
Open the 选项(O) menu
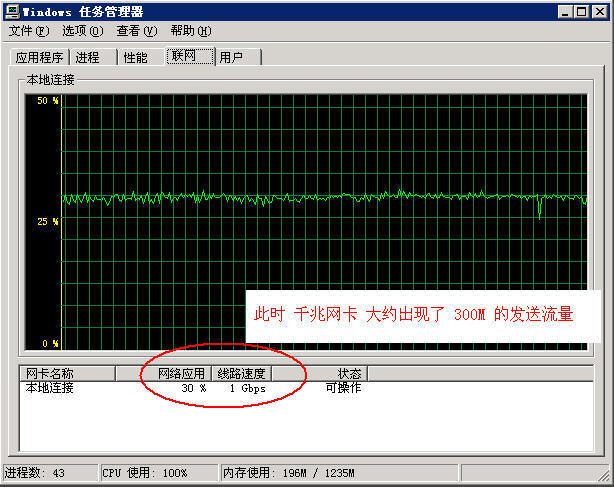pyautogui.click(x=83, y=31)
